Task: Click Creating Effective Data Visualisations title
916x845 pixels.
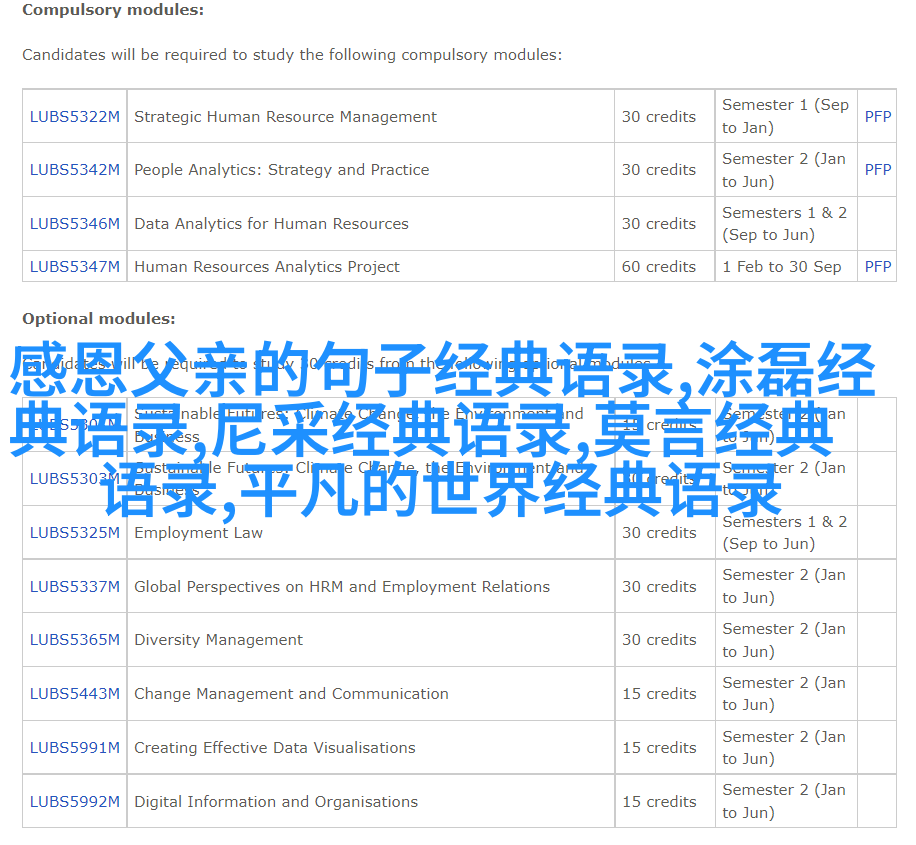Action: 274,748
